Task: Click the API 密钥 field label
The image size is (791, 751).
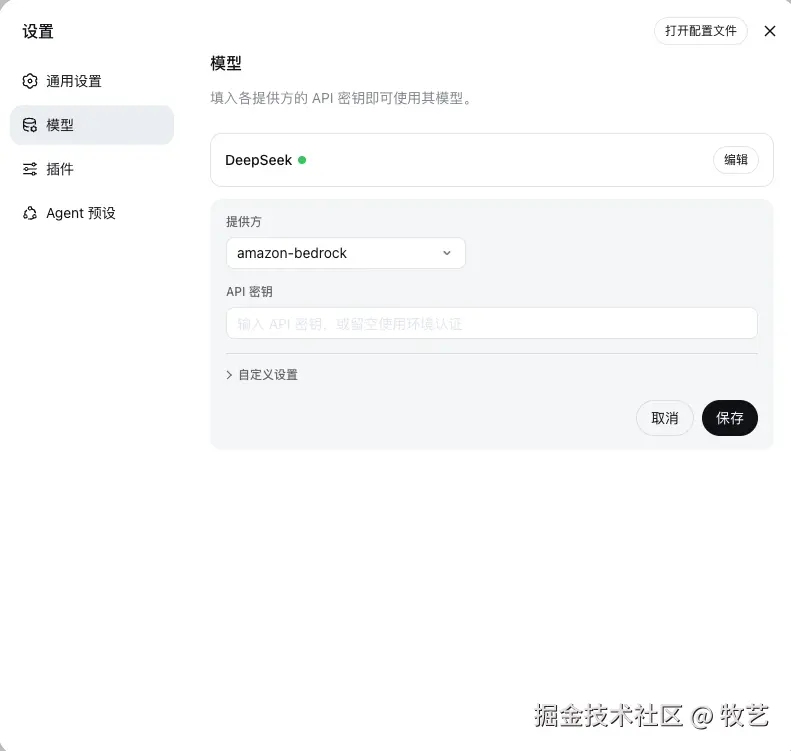Action: (249, 292)
